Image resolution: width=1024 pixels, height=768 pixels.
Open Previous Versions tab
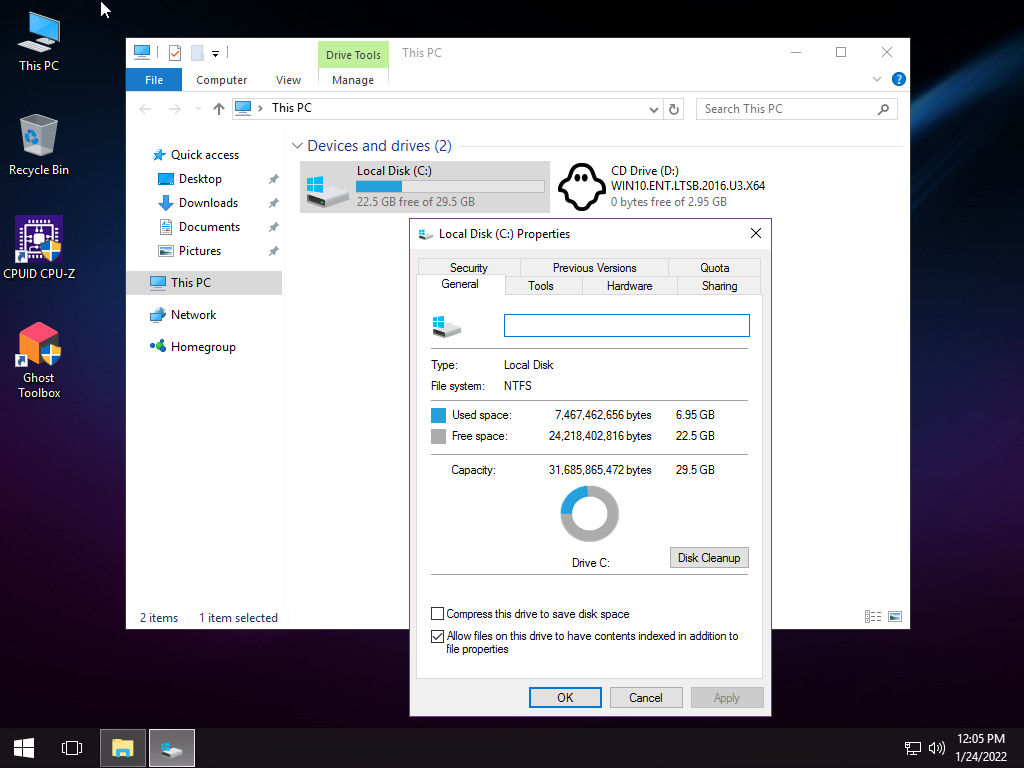point(594,268)
